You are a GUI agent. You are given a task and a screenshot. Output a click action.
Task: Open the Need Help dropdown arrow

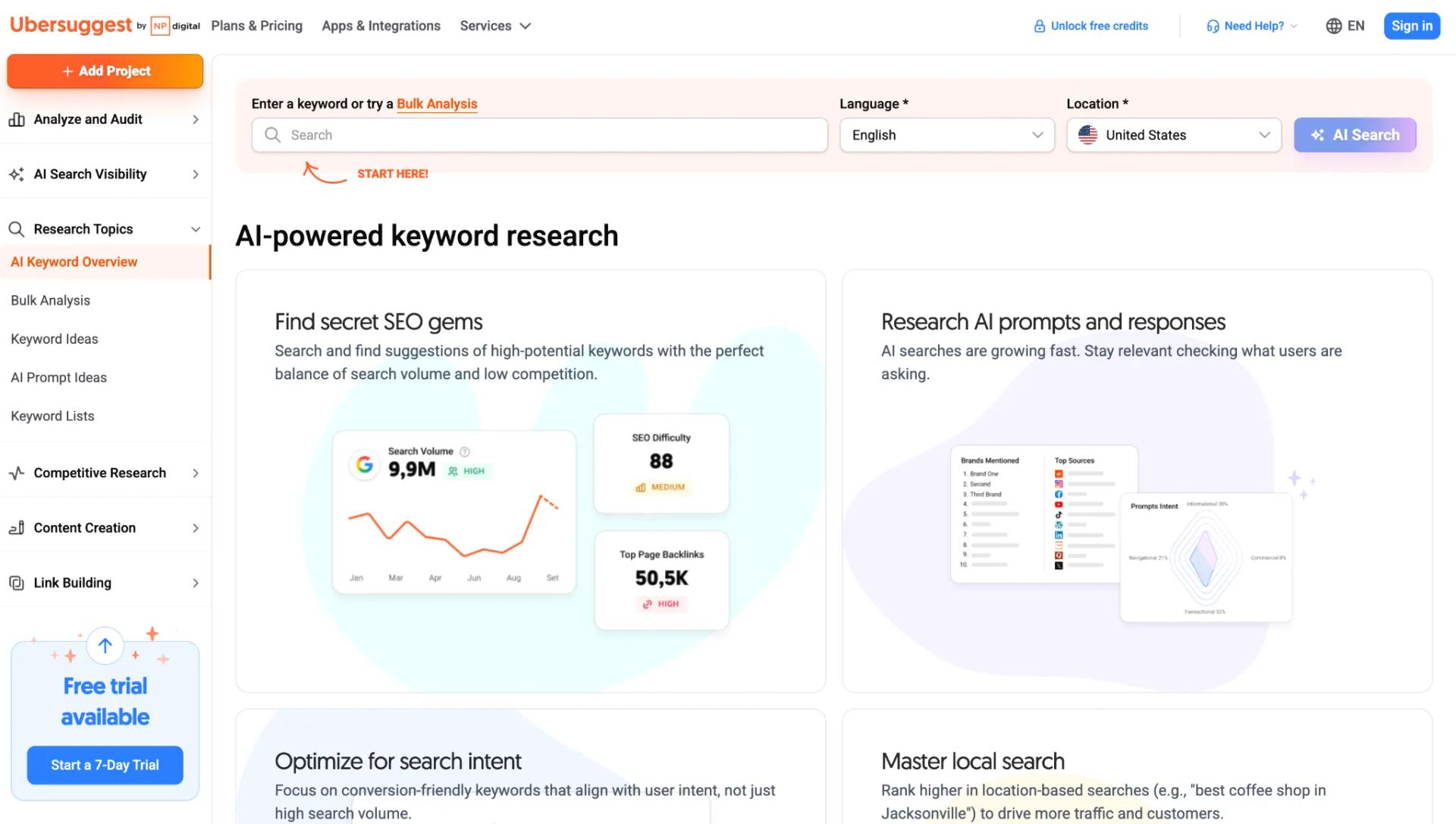tap(1294, 26)
